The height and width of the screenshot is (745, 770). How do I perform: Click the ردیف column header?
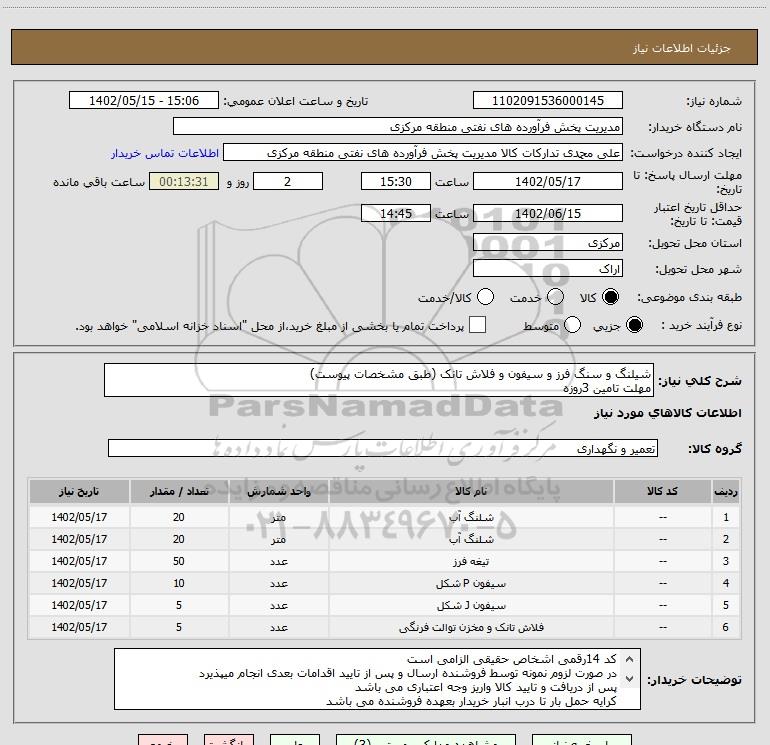[x=726, y=491]
